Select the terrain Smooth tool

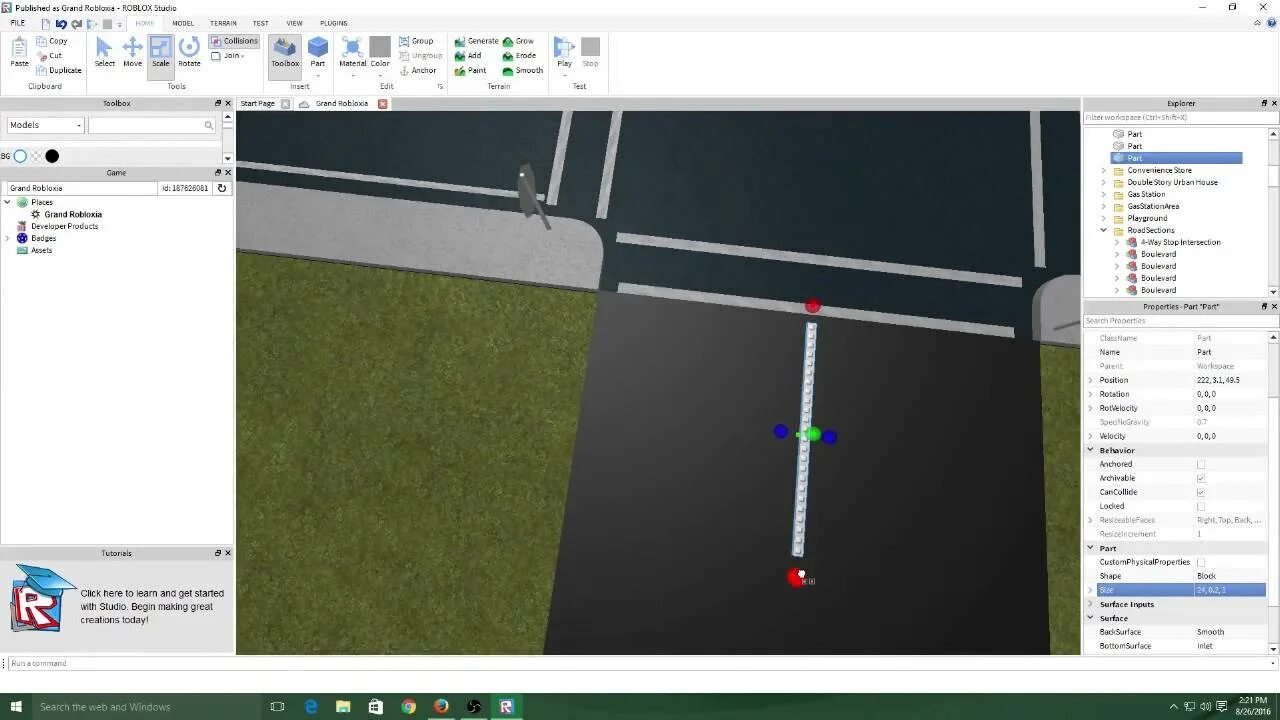coord(522,70)
